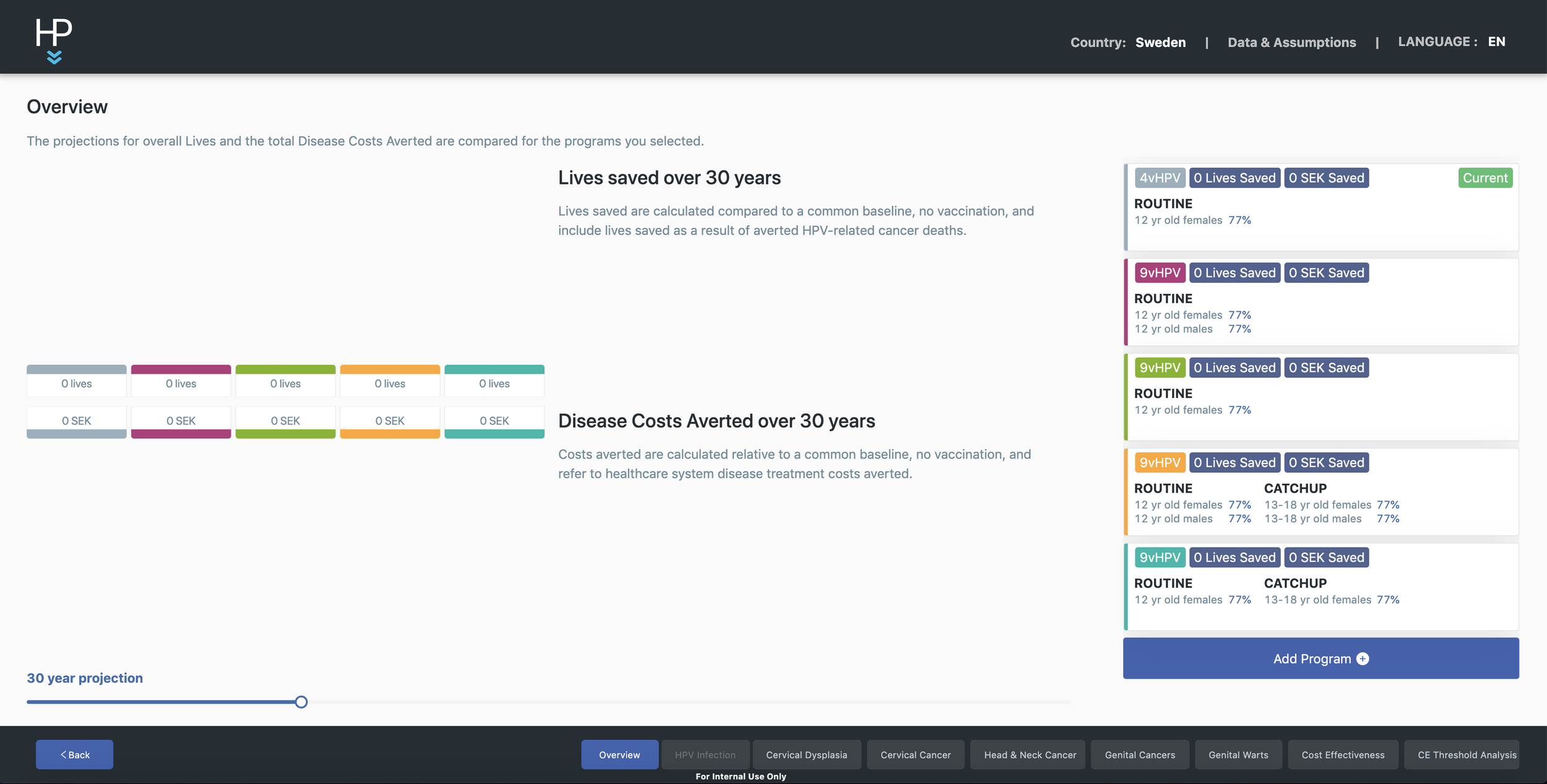
Task: Open the EN language selector
Action: 1496,41
